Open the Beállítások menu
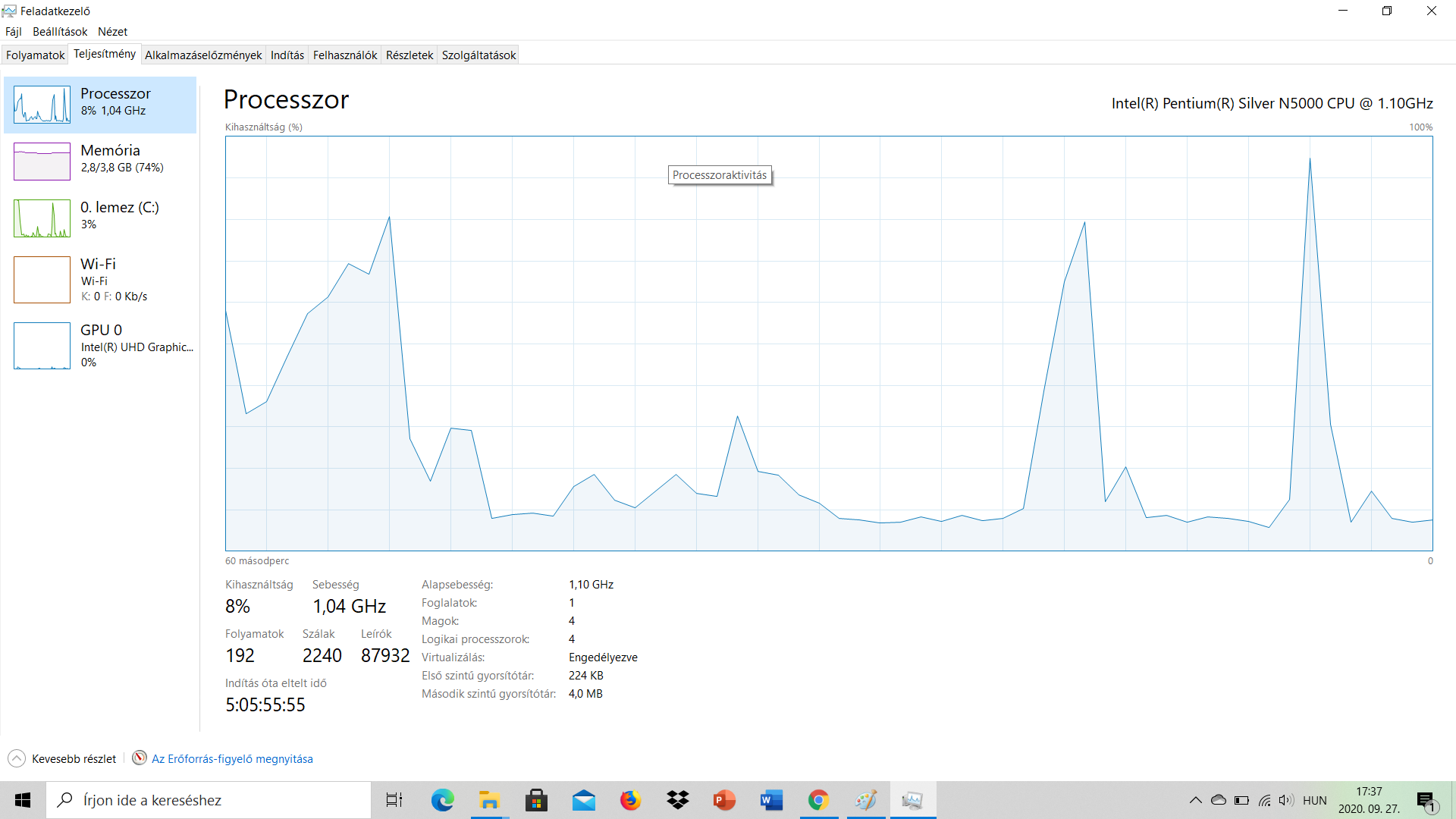 (60, 32)
